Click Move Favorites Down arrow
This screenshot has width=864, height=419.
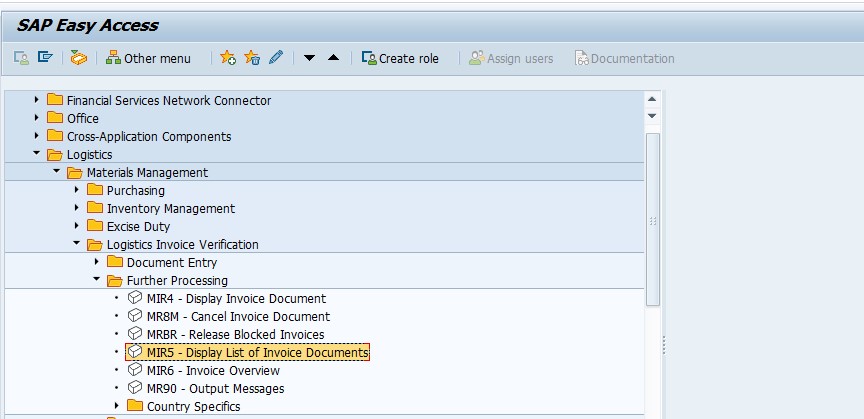pos(309,58)
